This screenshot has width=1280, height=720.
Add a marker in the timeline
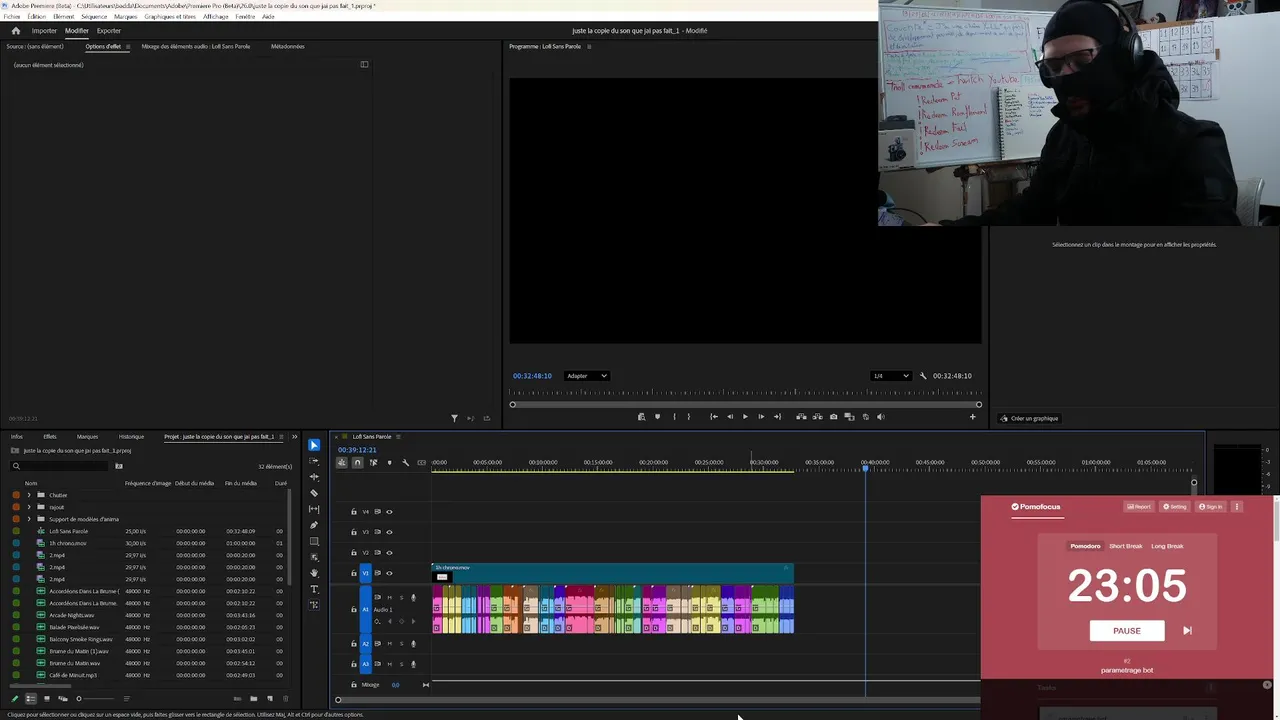coord(389,462)
